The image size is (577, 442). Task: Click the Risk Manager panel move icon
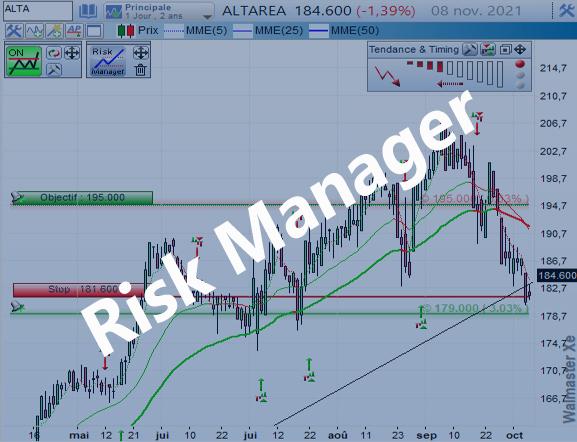(x=141, y=53)
